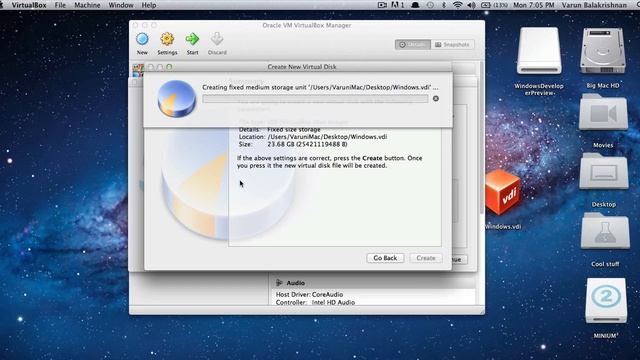The height and width of the screenshot is (360, 640).
Task: Click the Oracle VM VirtualBox Manager title bar
Action: click(x=307, y=25)
